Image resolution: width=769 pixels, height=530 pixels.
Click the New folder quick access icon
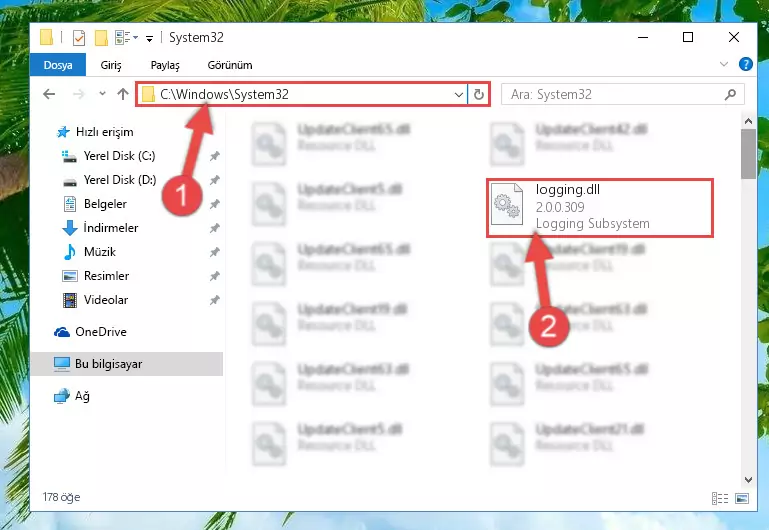click(x=101, y=38)
